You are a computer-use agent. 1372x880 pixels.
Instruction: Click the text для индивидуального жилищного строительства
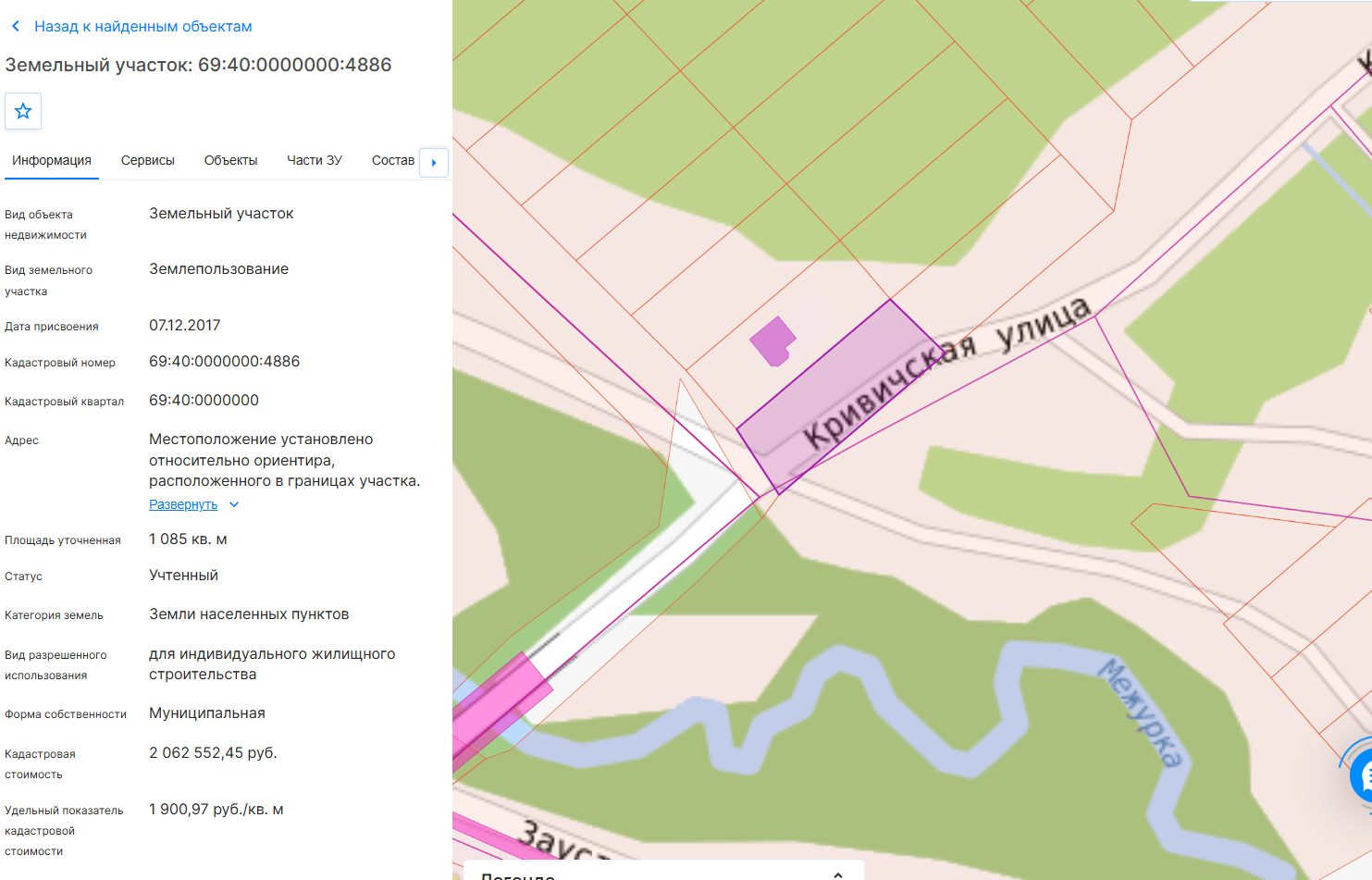[272, 664]
